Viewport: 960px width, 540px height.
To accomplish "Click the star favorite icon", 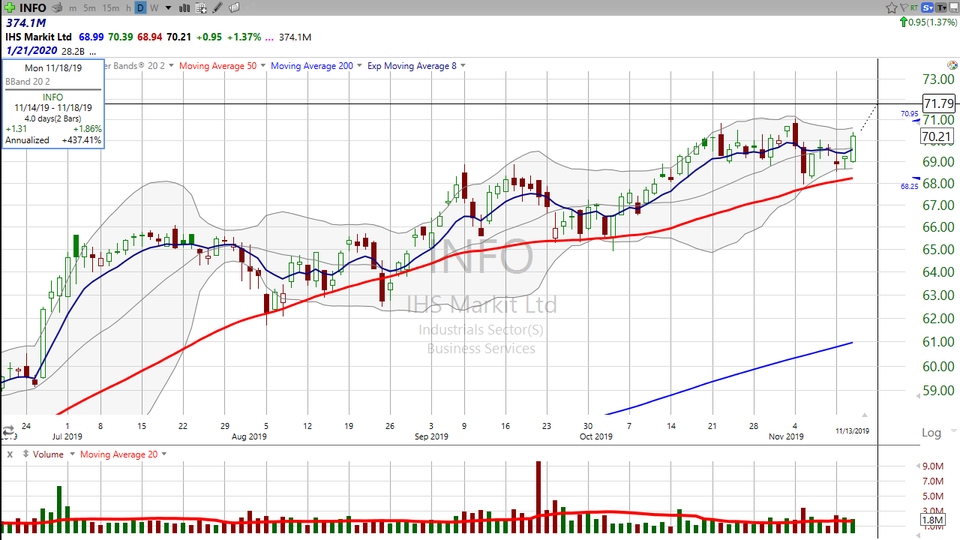I will click(x=891, y=8).
